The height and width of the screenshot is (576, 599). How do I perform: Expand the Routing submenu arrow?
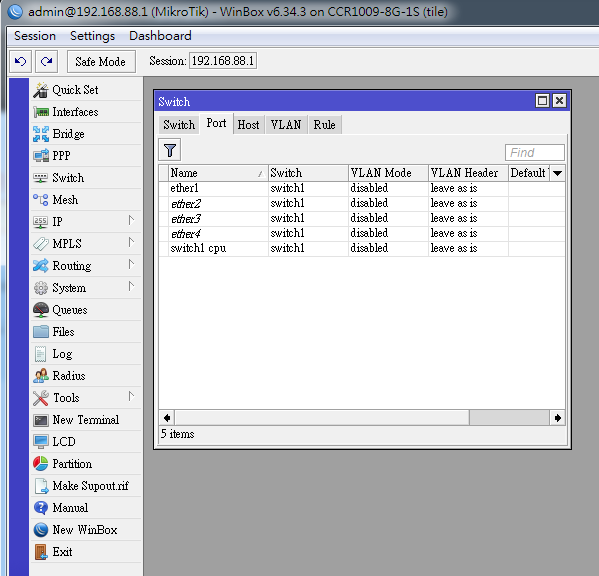pyautogui.click(x=131, y=265)
